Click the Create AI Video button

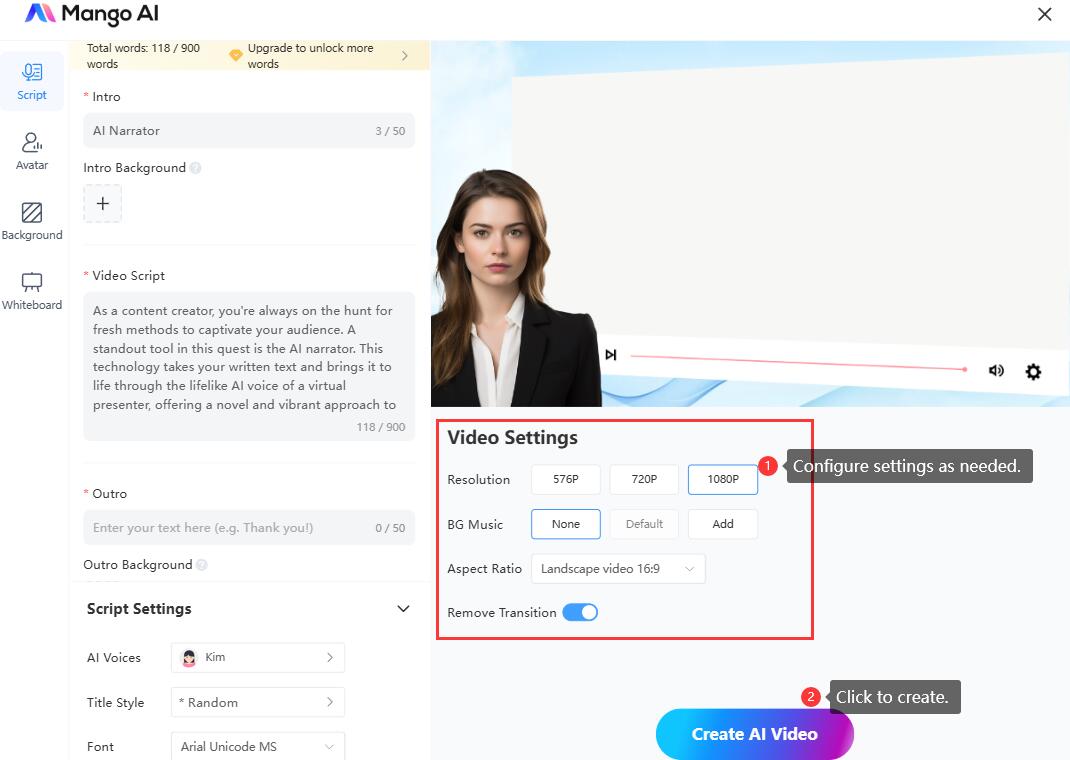pyautogui.click(x=754, y=734)
